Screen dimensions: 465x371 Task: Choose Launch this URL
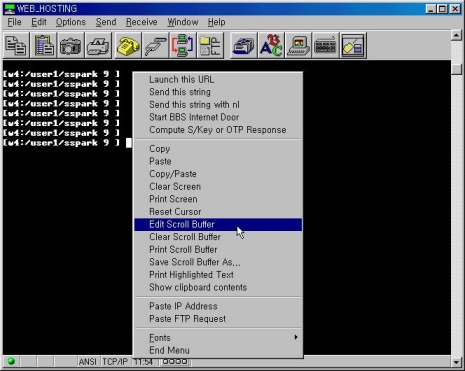coord(218,80)
